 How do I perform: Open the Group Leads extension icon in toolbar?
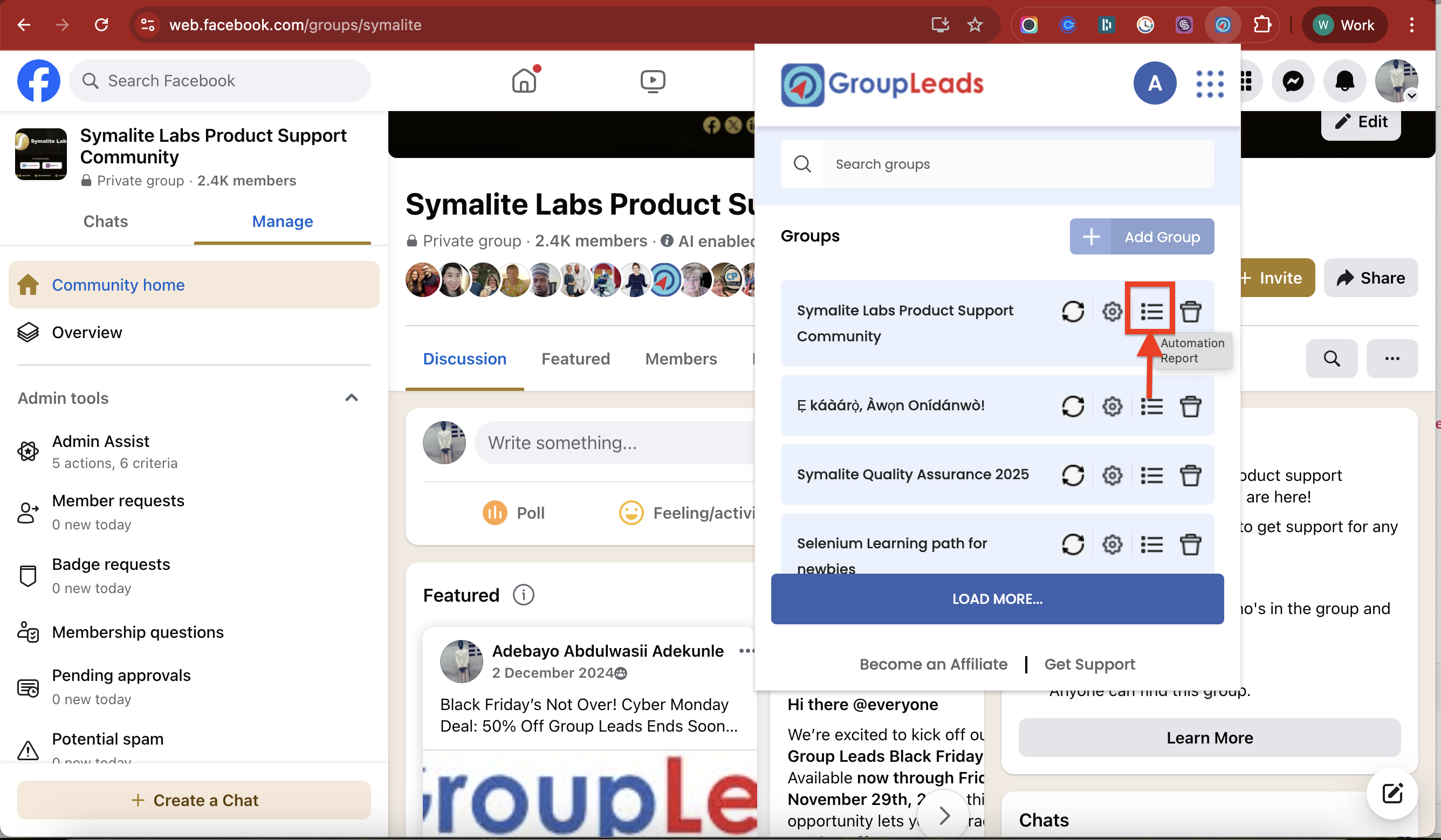coord(1223,25)
